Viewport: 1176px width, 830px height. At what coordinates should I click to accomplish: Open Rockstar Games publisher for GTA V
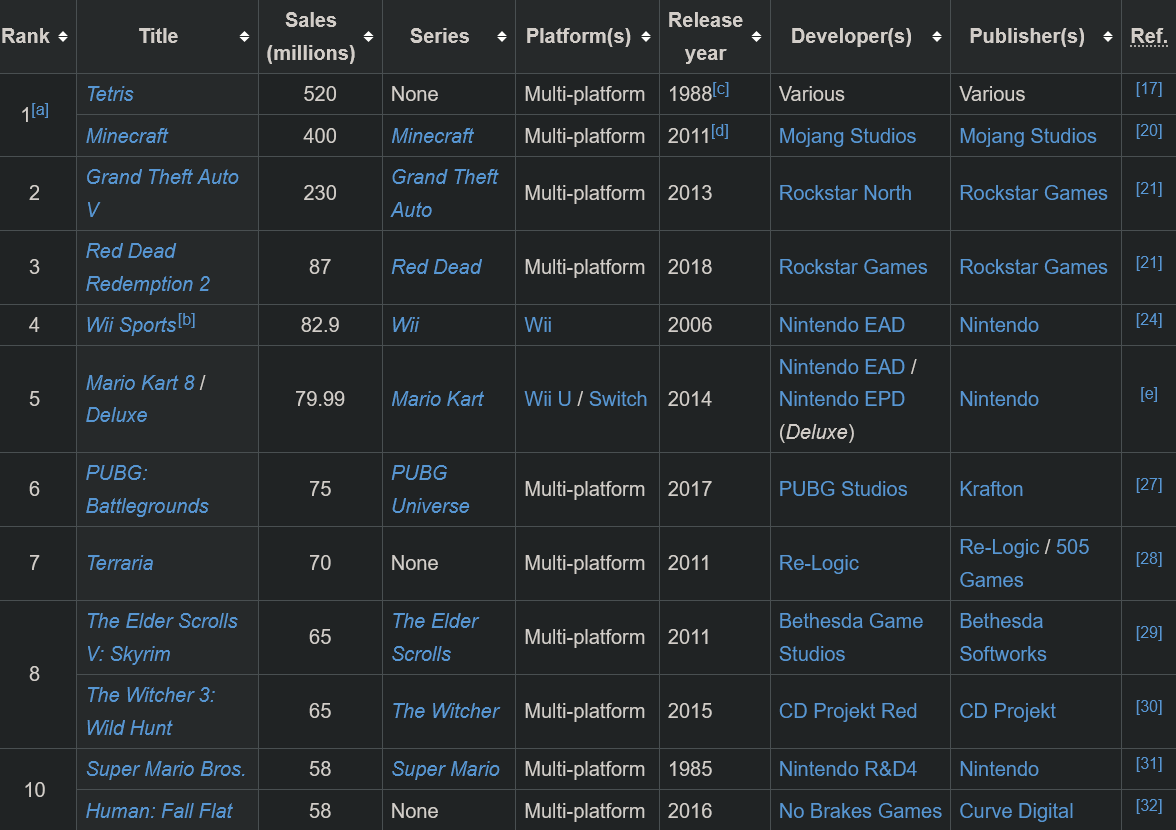[x=1034, y=193]
